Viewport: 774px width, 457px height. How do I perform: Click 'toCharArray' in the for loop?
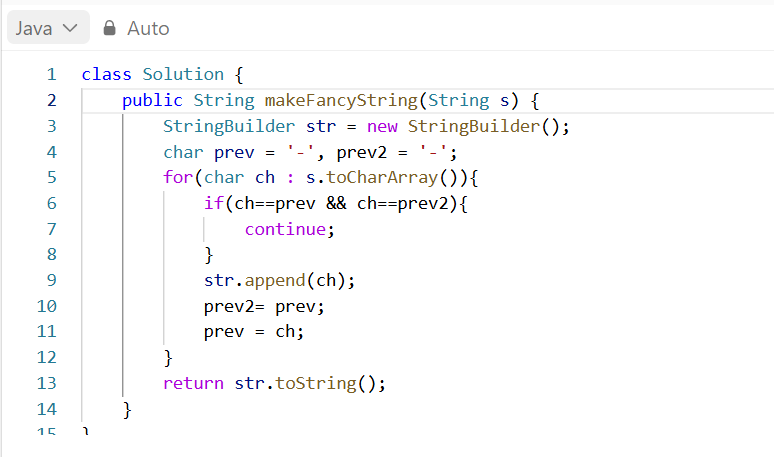[x=382, y=177]
